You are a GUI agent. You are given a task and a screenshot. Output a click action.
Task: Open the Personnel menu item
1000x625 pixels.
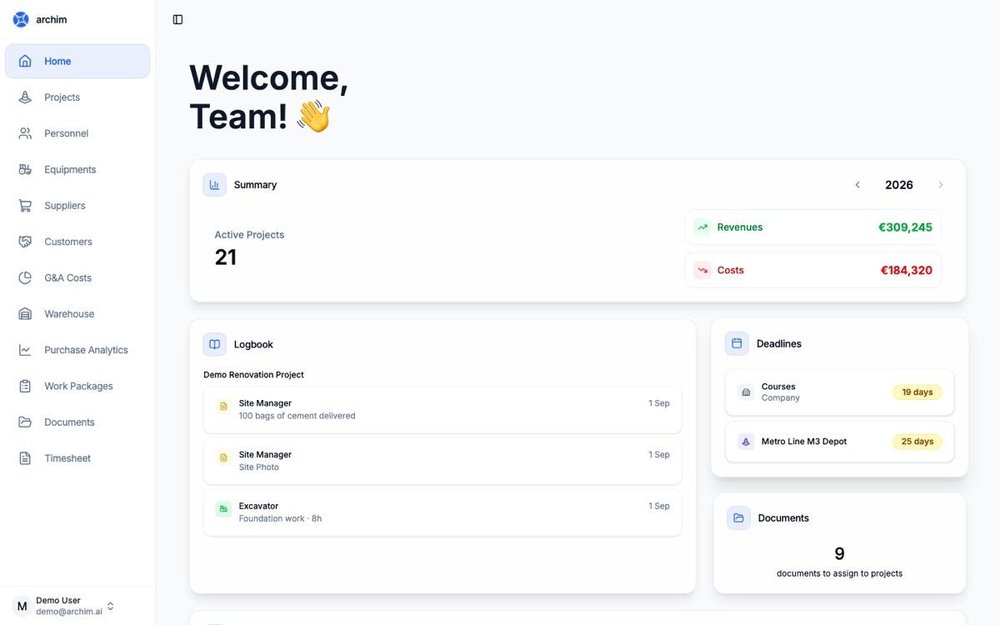tap(77, 133)
